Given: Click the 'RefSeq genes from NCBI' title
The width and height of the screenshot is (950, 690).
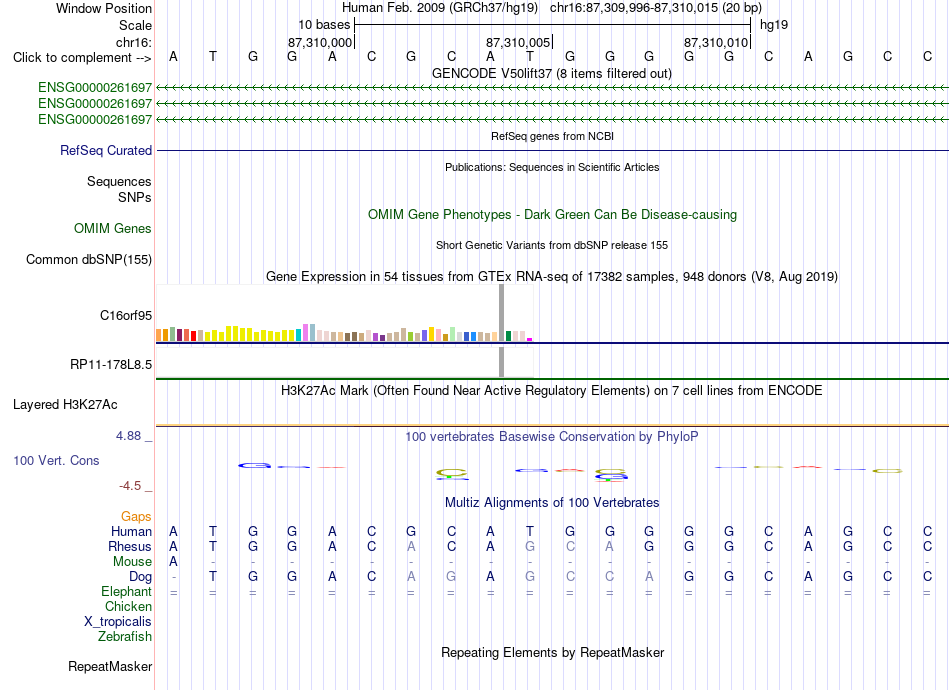Looking at the screenshot, I should [553, 136].
